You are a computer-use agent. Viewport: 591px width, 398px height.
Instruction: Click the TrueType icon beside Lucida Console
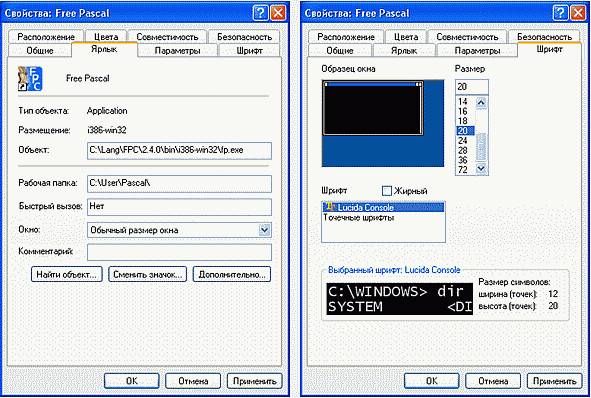click(x=330, y=207)
